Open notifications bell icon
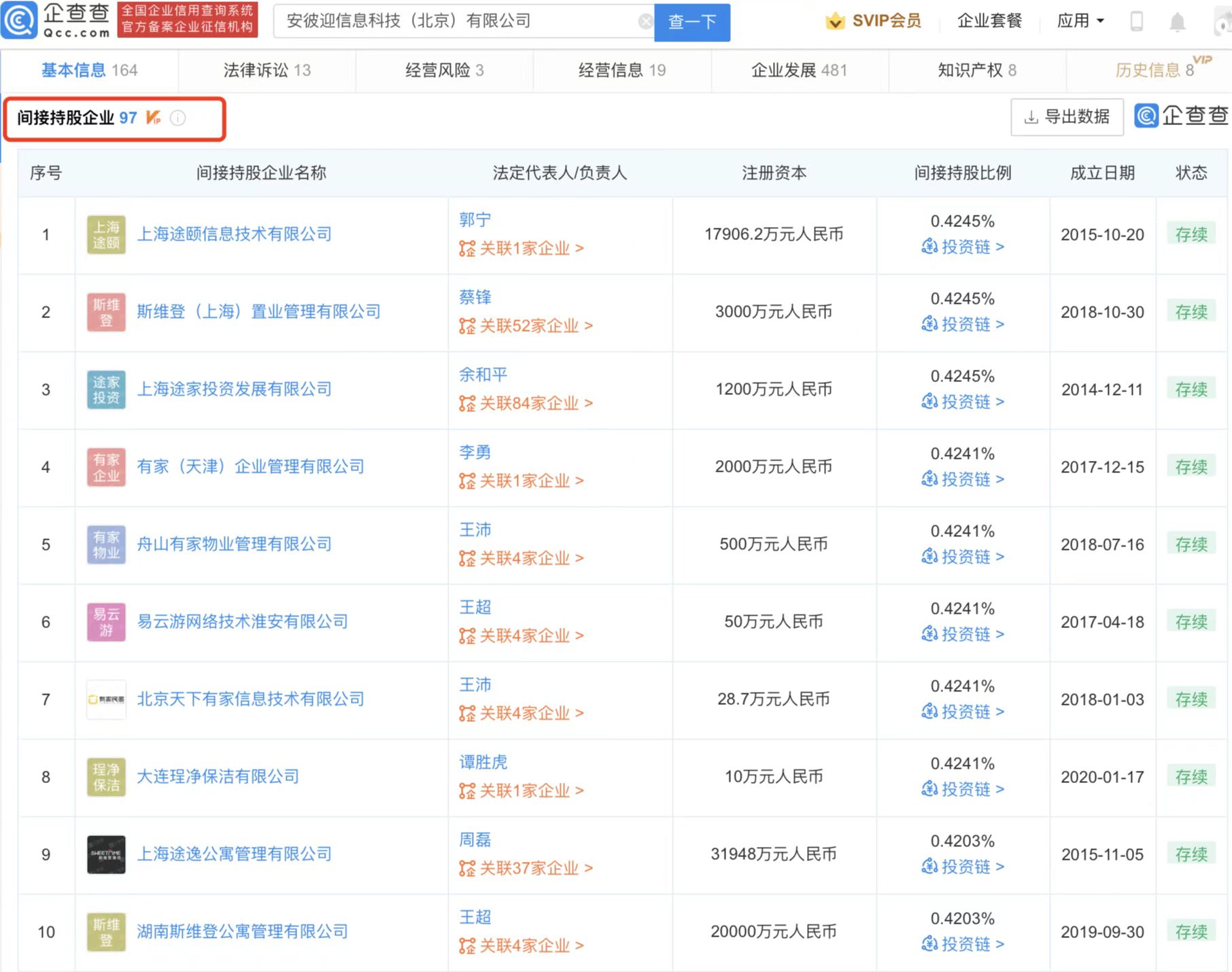The image size is (1232, 972). [x=1177, y=22]
